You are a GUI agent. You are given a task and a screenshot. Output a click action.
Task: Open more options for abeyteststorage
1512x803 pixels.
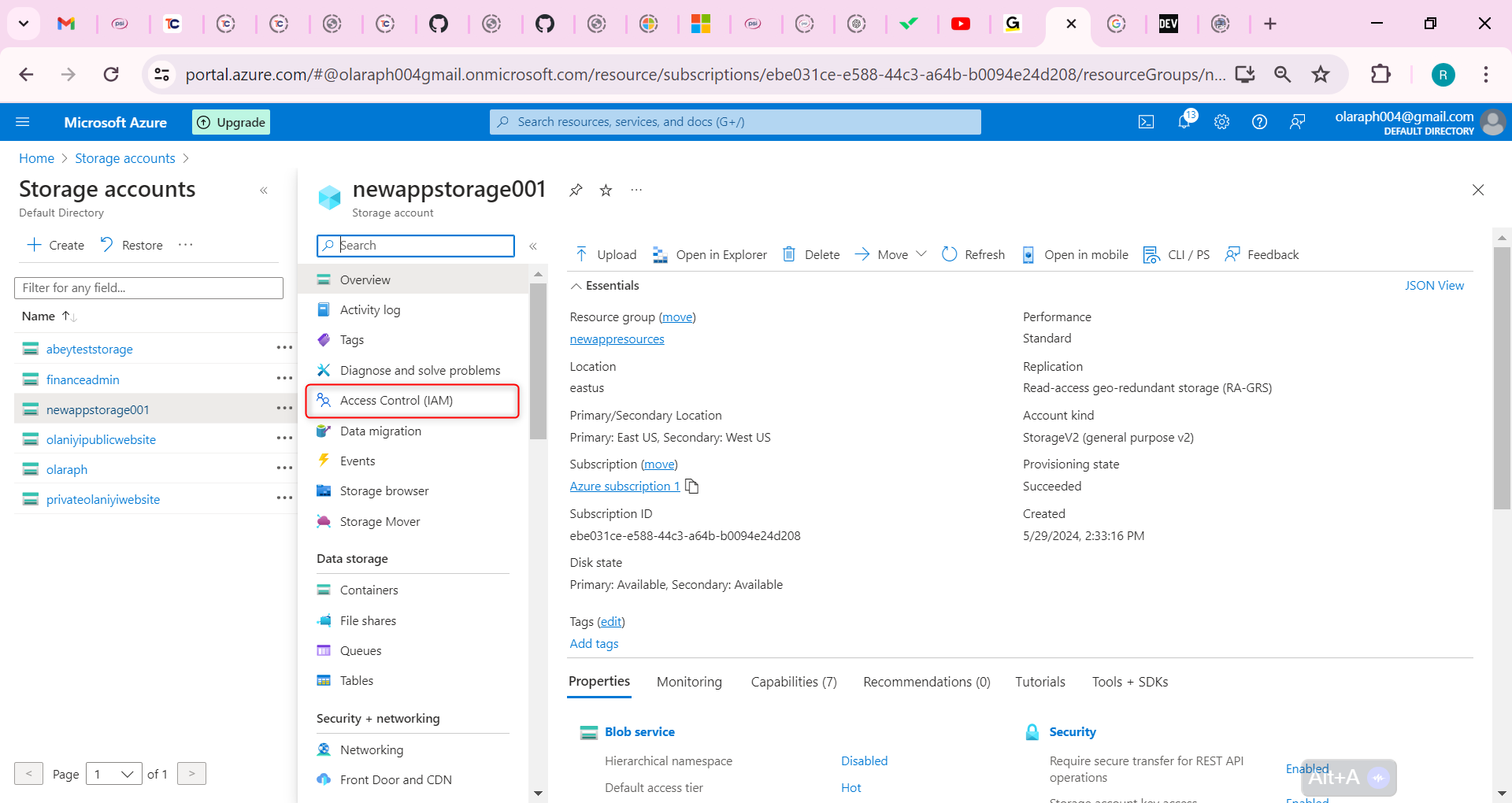(x=284, y=348)
